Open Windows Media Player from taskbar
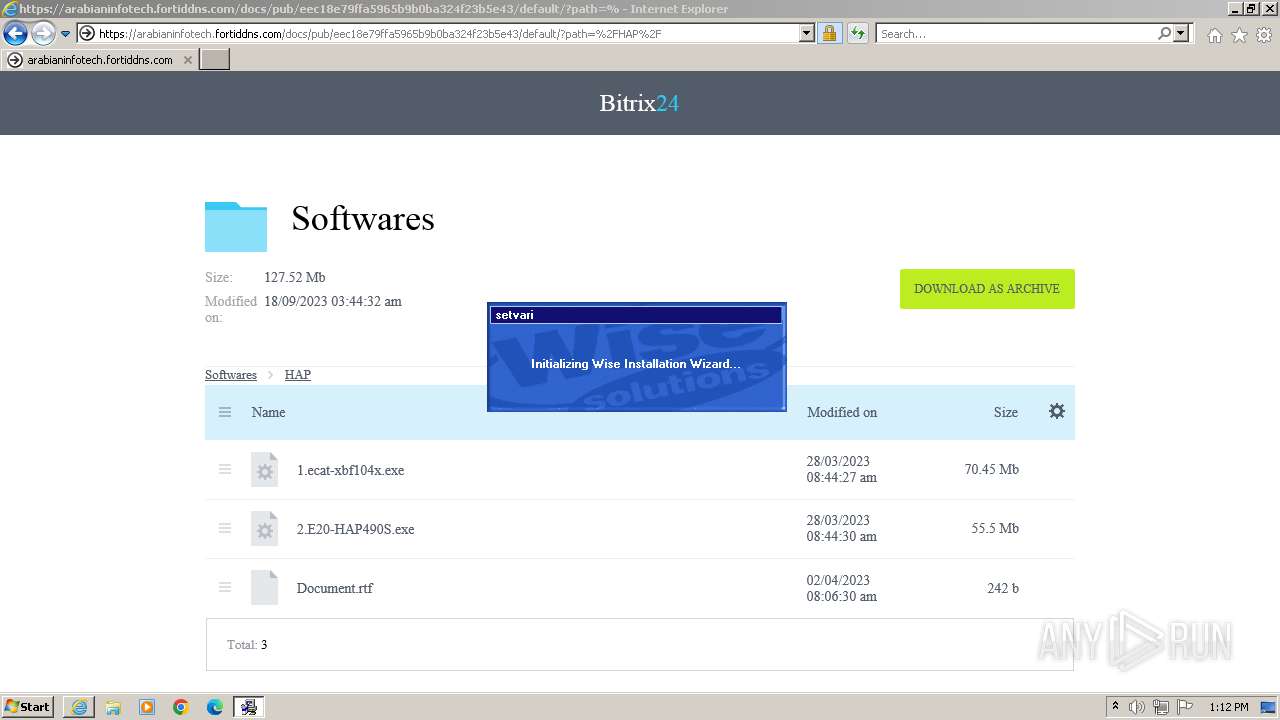The width and height of the screenshot is (1280, 720). (x=147, y=707)
